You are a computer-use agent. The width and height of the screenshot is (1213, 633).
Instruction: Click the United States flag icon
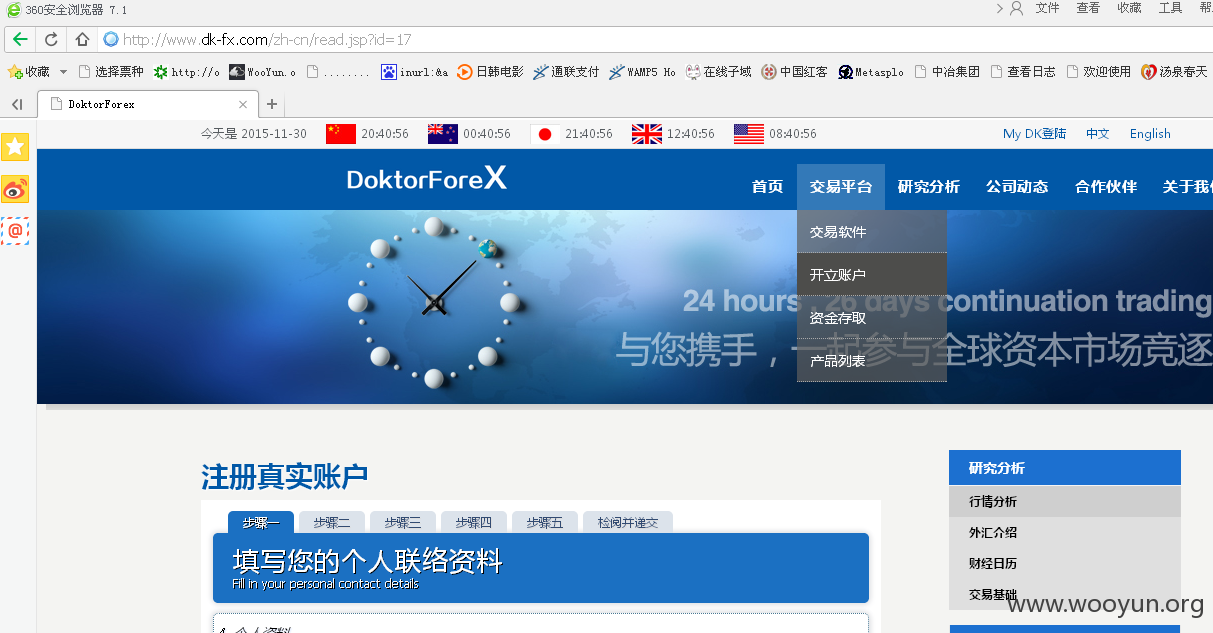click(749, 134)
